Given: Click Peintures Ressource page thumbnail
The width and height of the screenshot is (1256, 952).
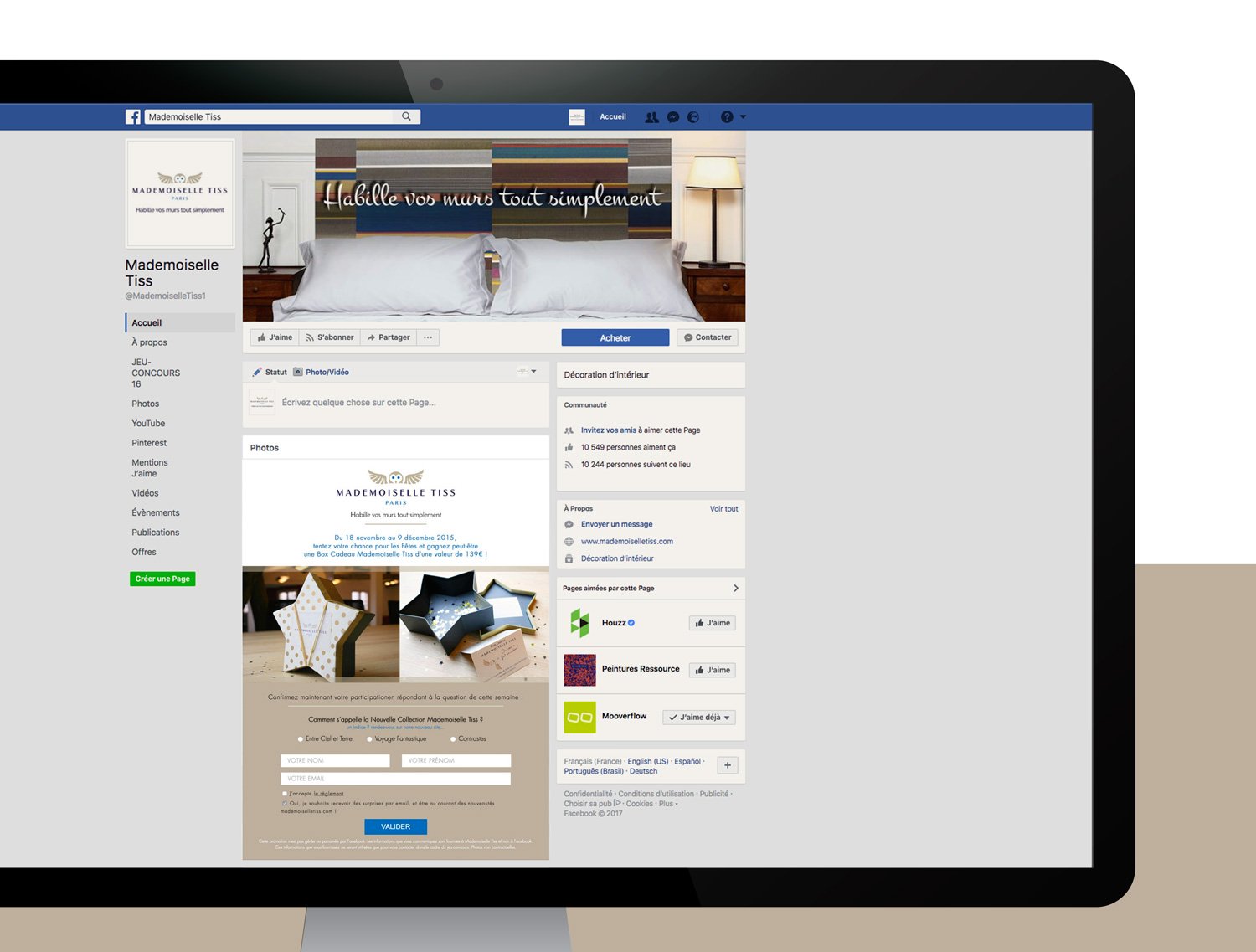Looking at the screenshot, I should (579, 670).
